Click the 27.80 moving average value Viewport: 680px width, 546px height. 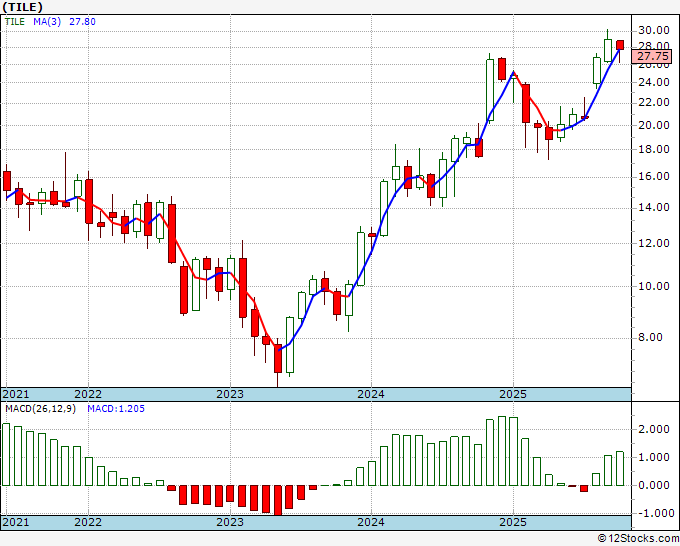pyautogui.click(x=82, y=22)
